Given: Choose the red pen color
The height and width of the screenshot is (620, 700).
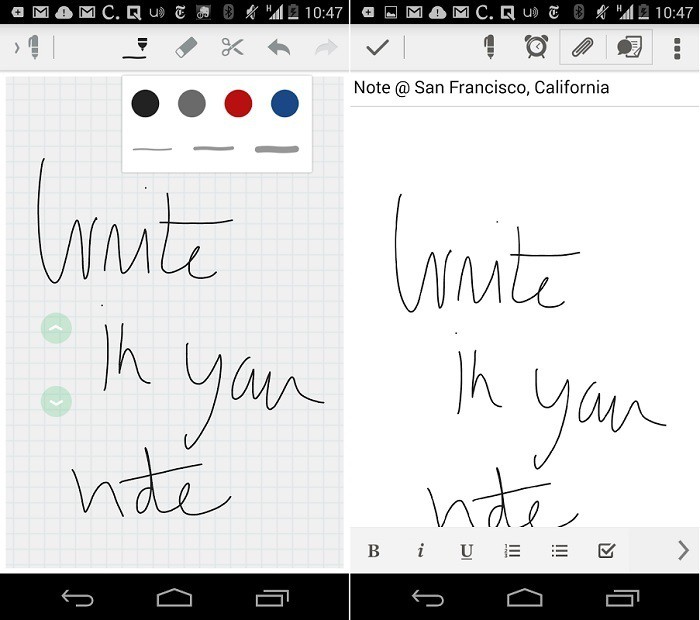Looking at the screenshot, I should (x=238, y=104).
